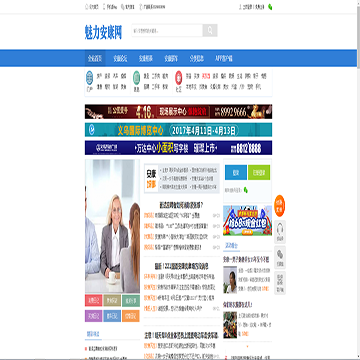
Task: Open the headline beginning with 最新！22
Action: [182, 266]
